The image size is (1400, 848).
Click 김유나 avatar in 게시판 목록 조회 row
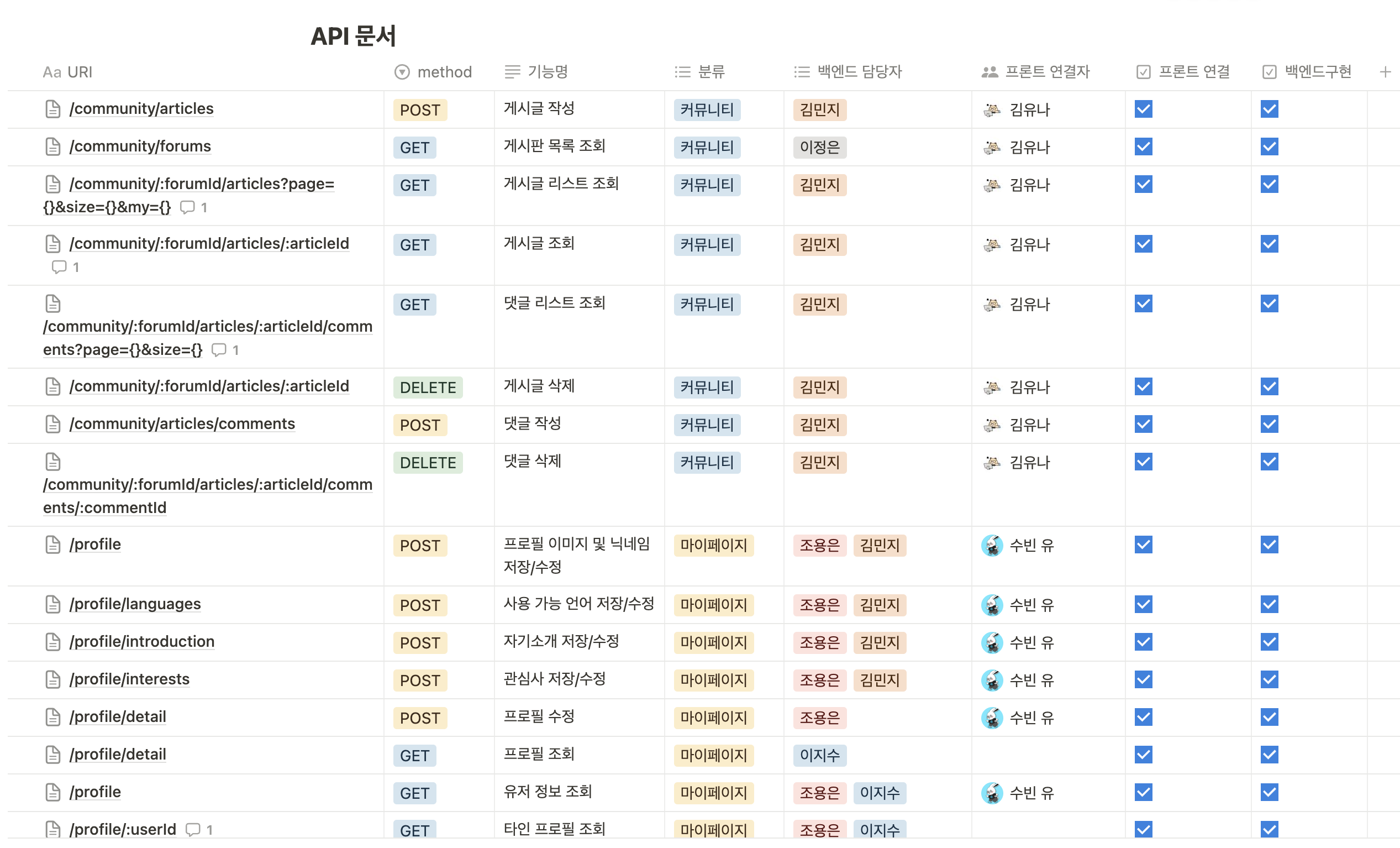[992, 147]
